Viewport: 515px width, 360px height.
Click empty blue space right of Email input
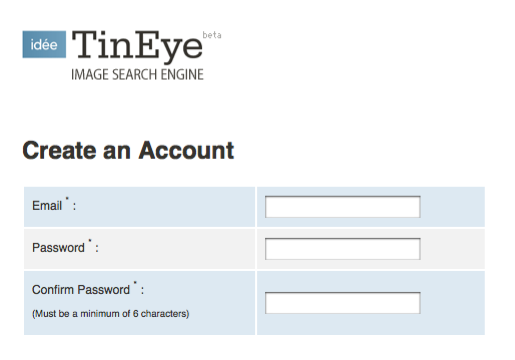(452, 207)
